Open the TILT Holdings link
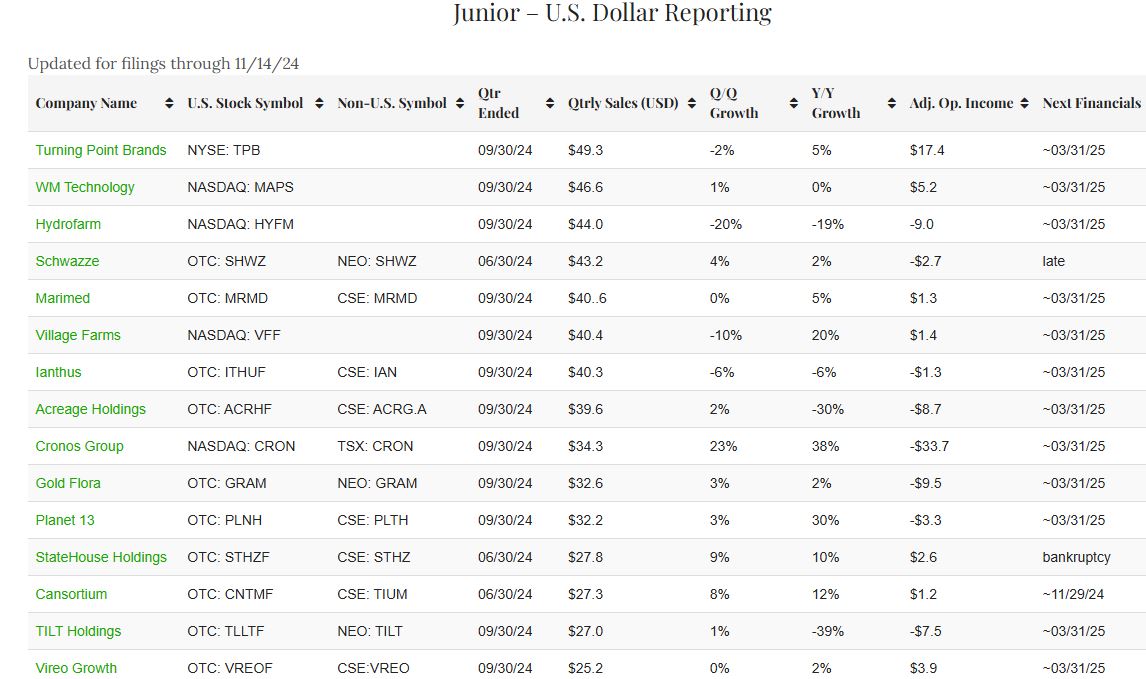The height and width of the screenshot is (679, 1146). click(78, 631)
